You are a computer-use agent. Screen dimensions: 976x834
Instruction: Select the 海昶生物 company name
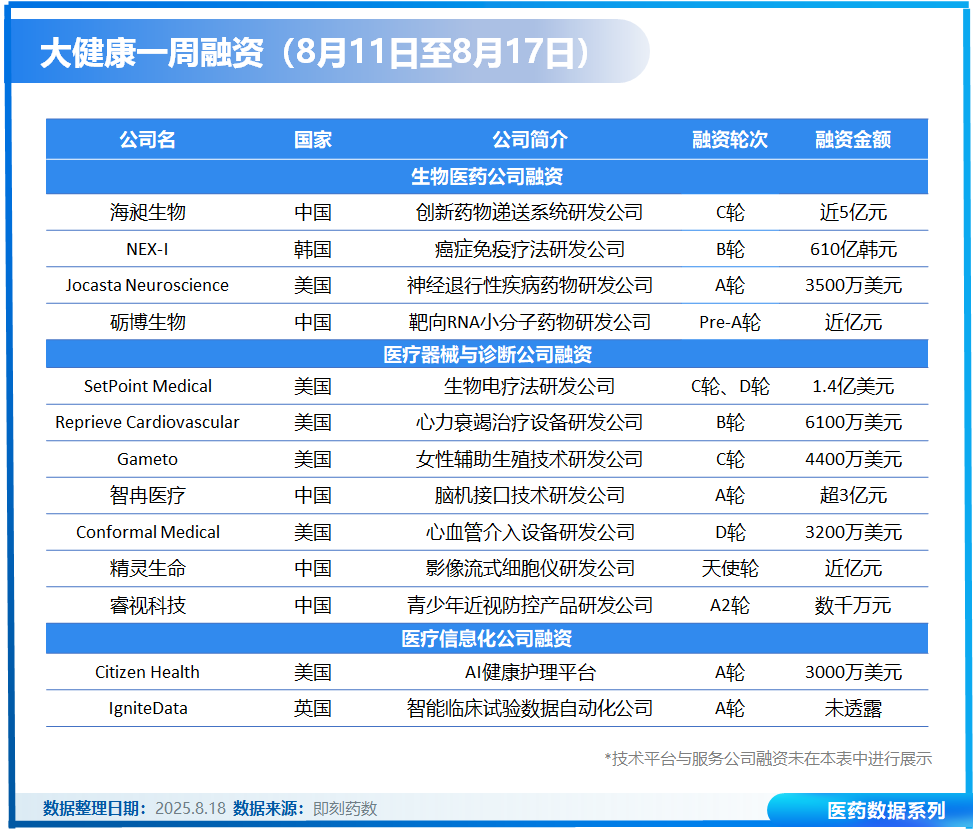pyautogui.click(x=147, y=212)
